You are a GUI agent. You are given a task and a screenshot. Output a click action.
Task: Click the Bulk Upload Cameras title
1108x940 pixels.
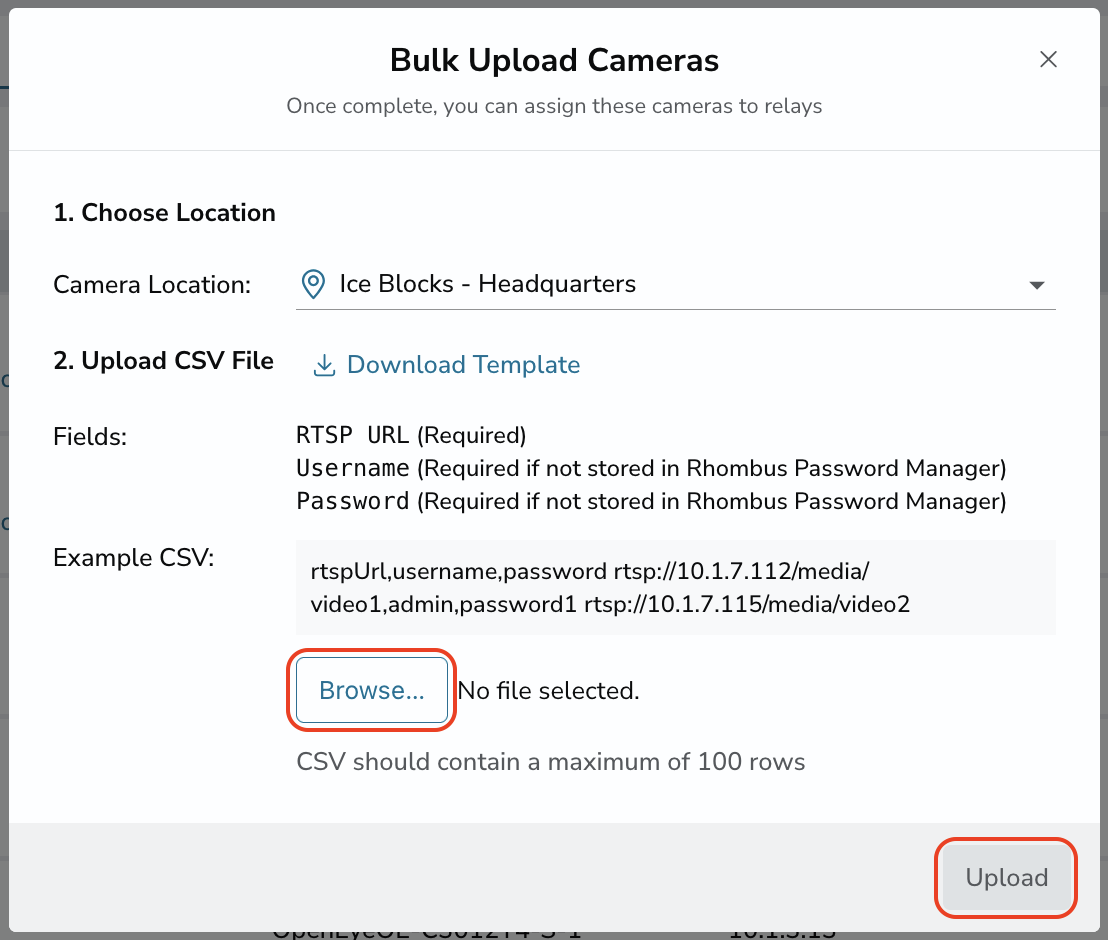point(554,60)
